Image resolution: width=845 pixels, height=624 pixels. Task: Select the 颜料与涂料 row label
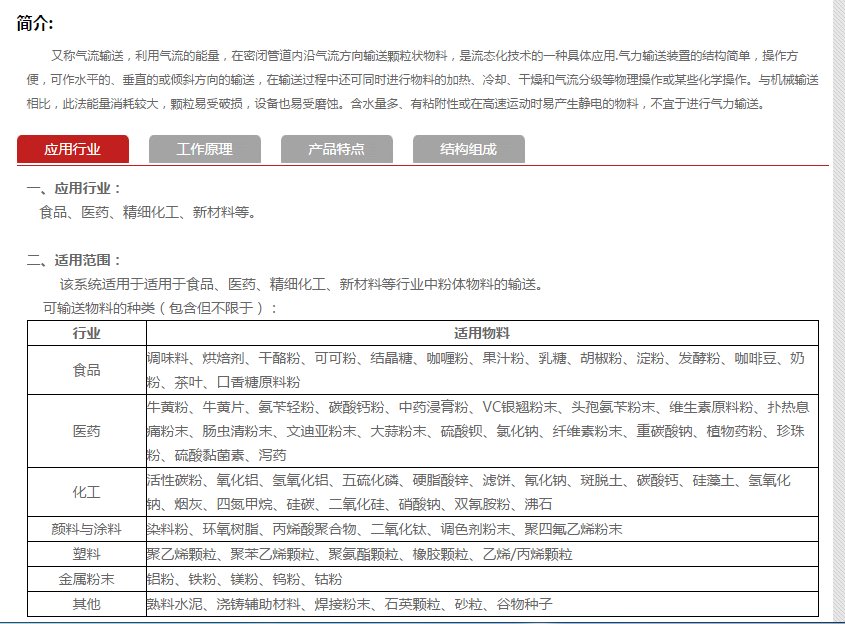pyautogui.click(x=87, y=529)
